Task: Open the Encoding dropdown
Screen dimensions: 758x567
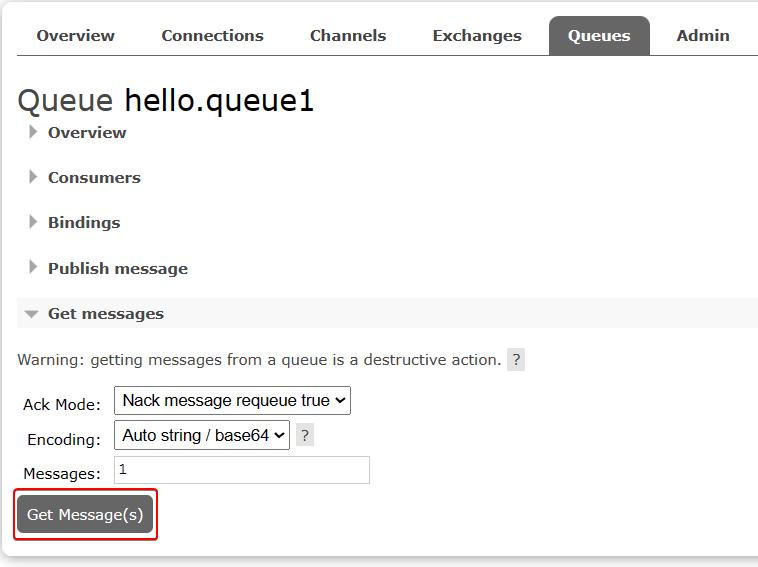Action: [x=202, y=435]
